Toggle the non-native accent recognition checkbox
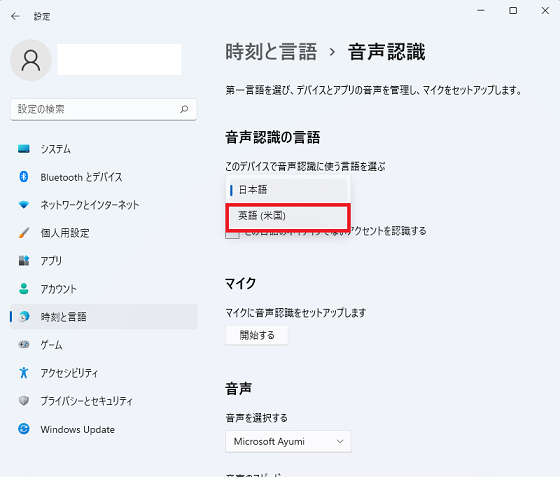This screenshot has width=560, height=477. [x=232, y=234]
